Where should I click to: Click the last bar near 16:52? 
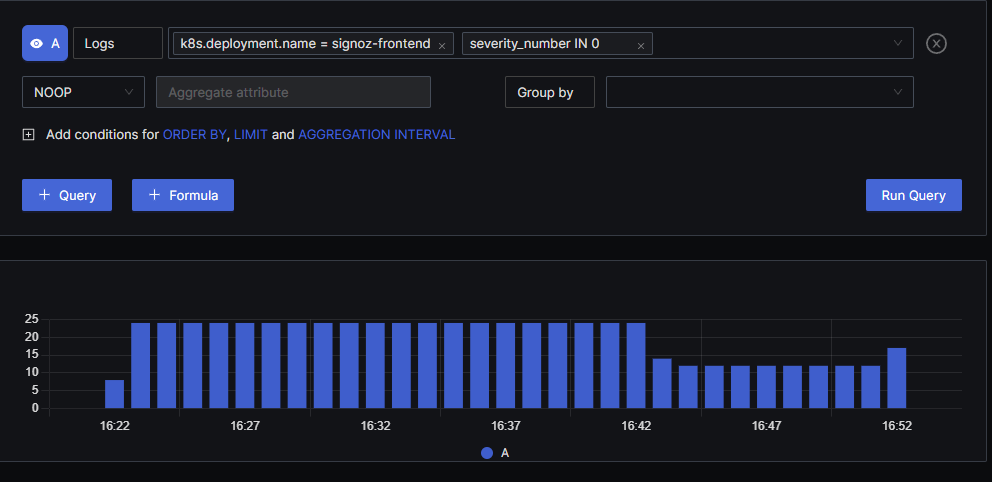coord(897,378)
